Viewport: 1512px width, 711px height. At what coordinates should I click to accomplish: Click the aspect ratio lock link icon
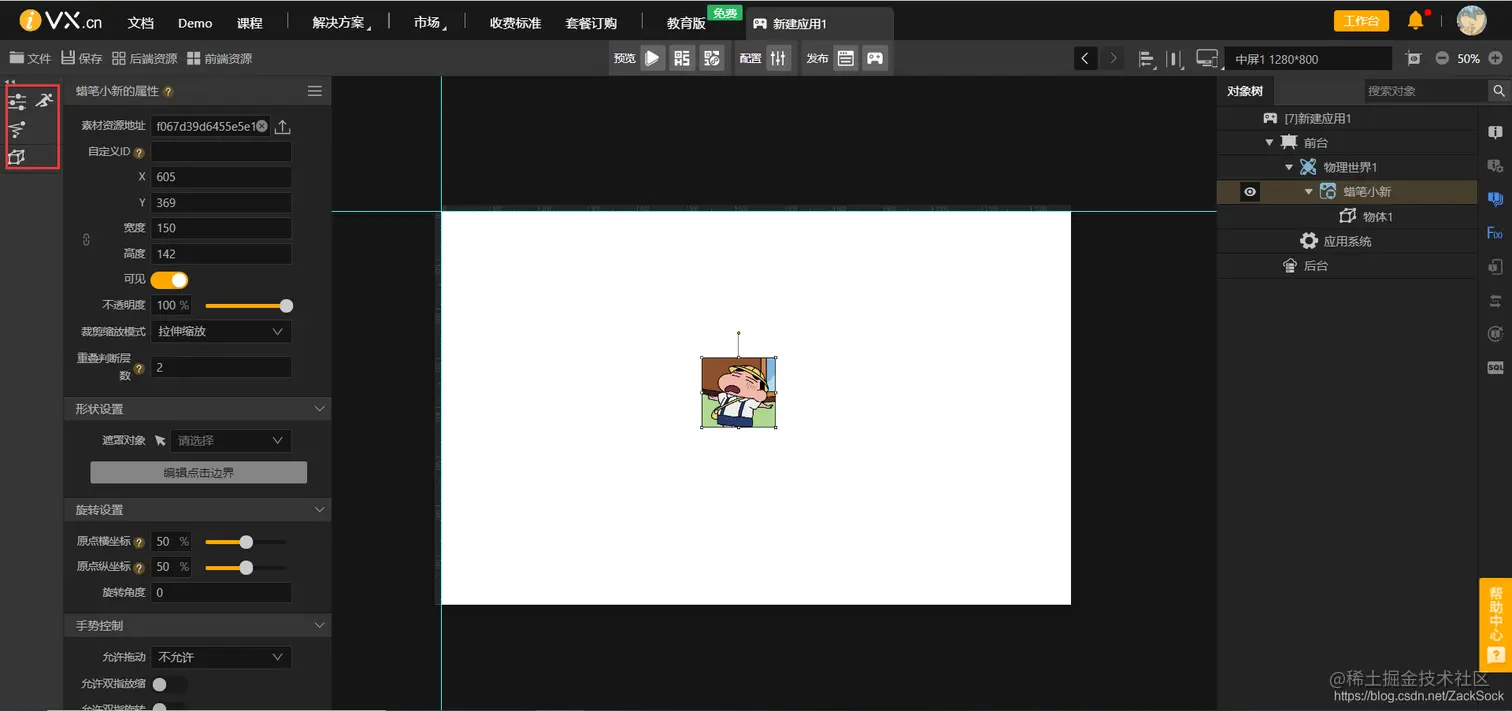(85, 240)
